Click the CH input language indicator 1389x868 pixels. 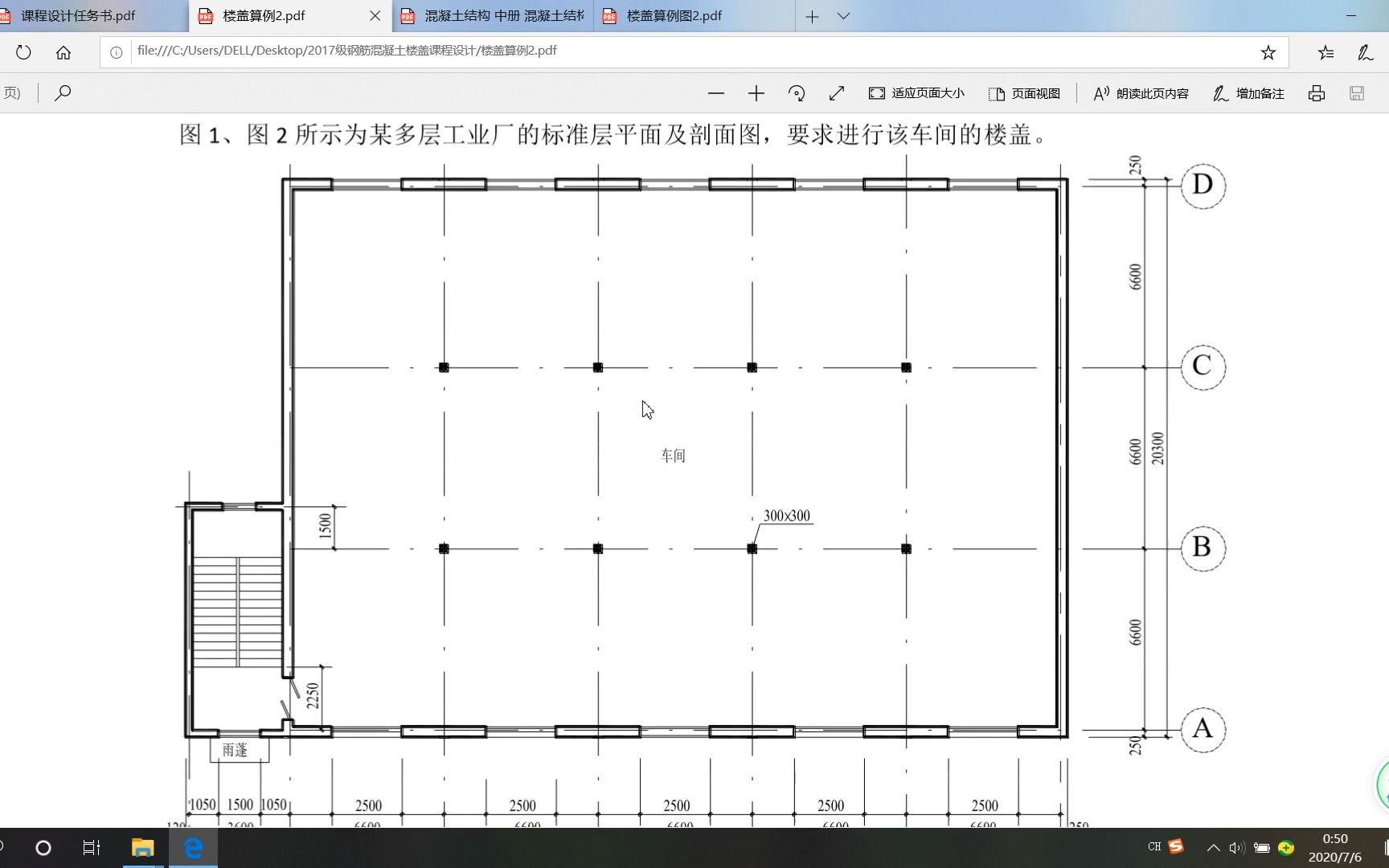coord(1154,847)
